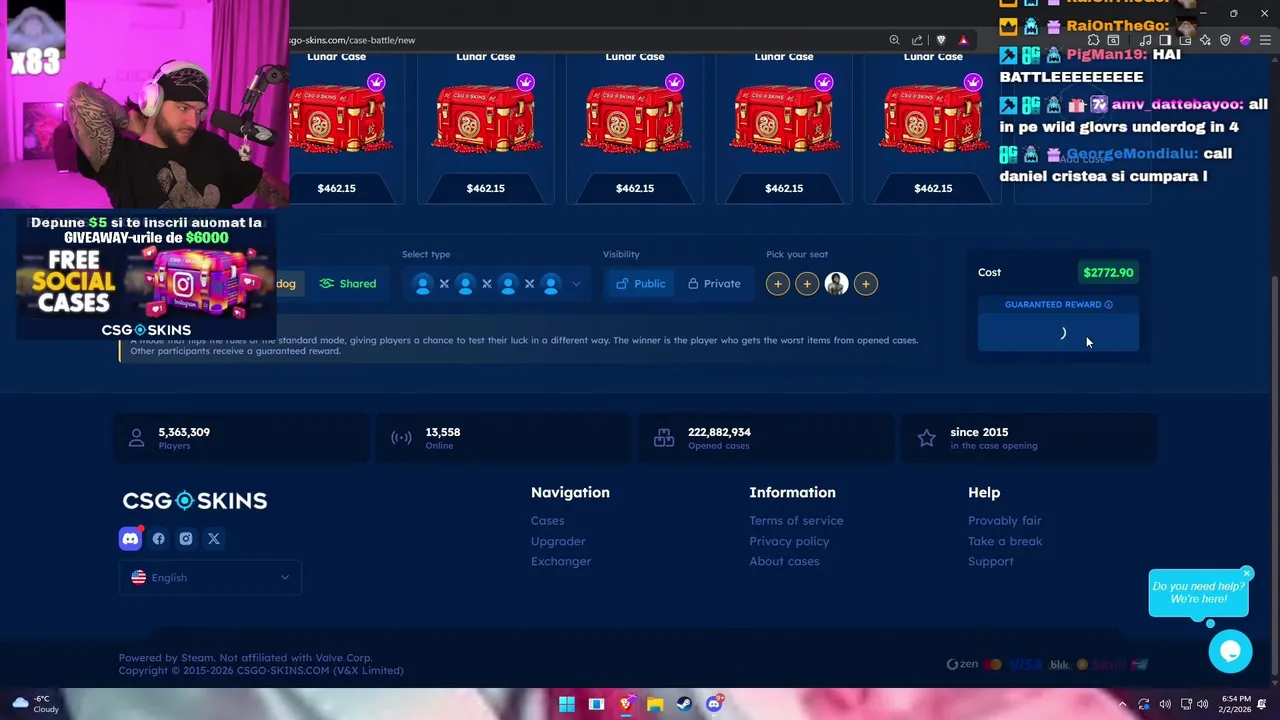Open the Brave wallet icon
This screenshot has width=1280, height=720.
point(1185,40)
